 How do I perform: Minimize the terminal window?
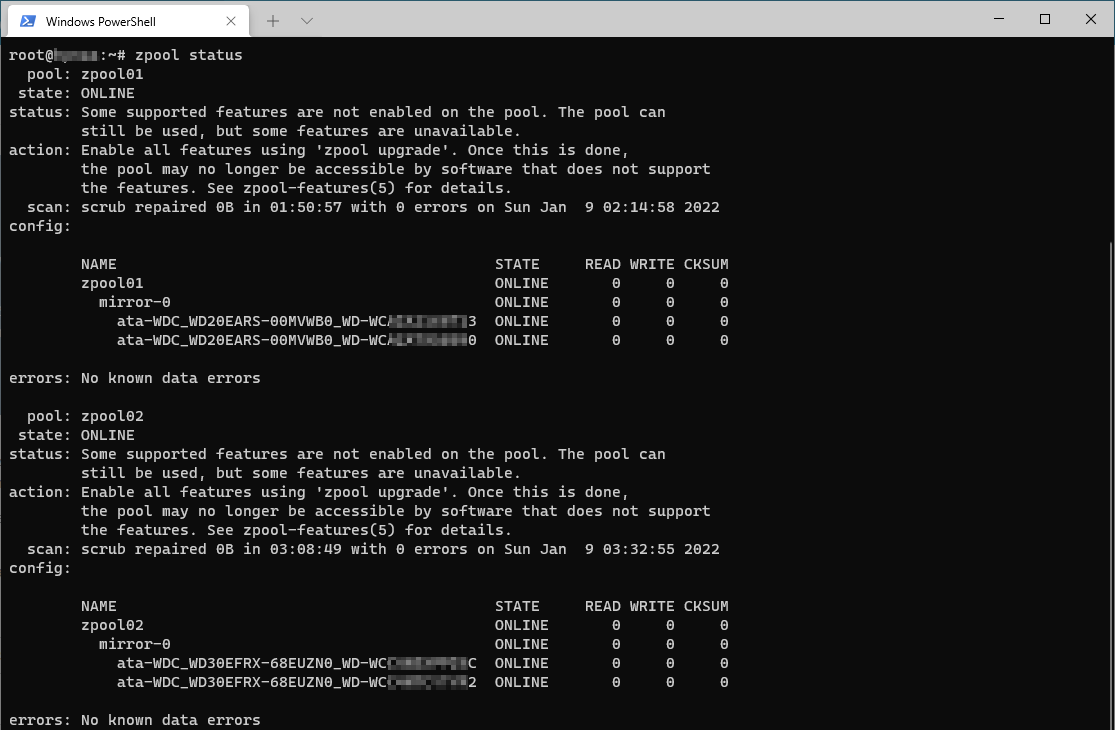pos(997,19)
